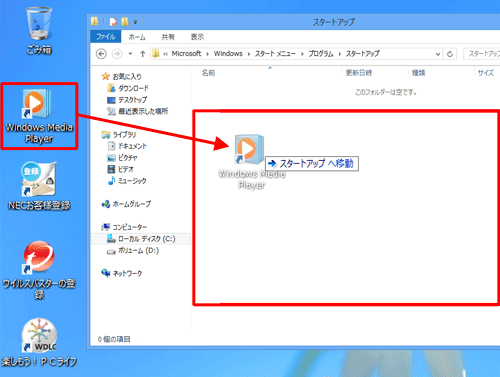The width and height of the screenshot is (500, 377).
Task: Click the back navigation arrow
Action: pos(101,54)
